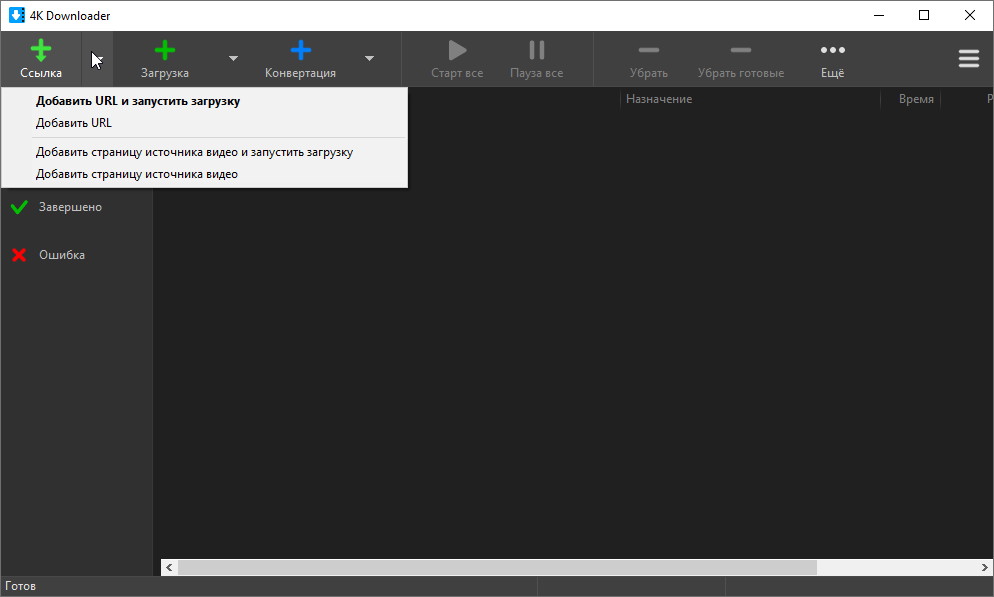
Task: Click the horizontal scrollbar right arrow
Action: (x=984, y=567)
